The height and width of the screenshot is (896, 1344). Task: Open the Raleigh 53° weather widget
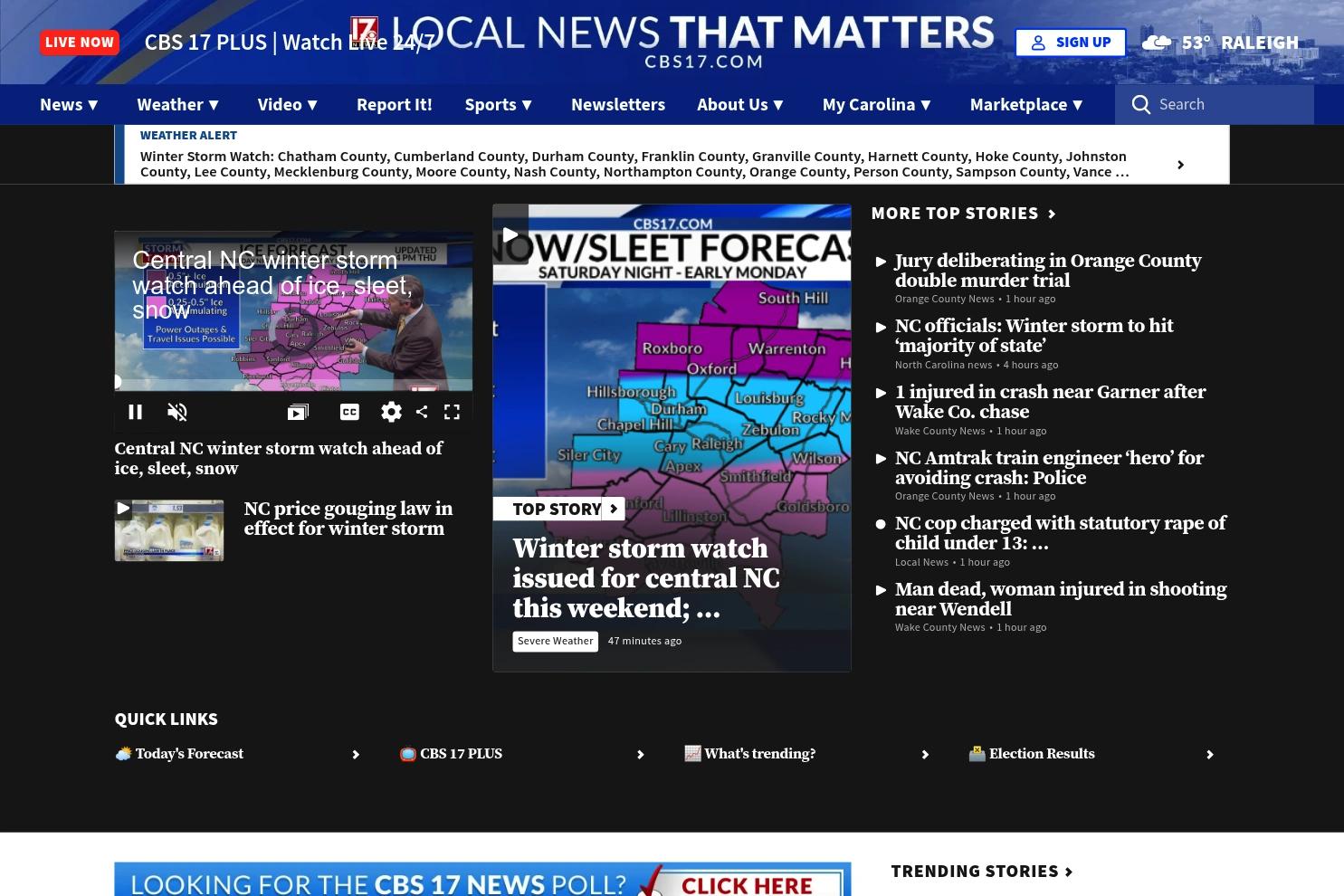coord(1220,43)
